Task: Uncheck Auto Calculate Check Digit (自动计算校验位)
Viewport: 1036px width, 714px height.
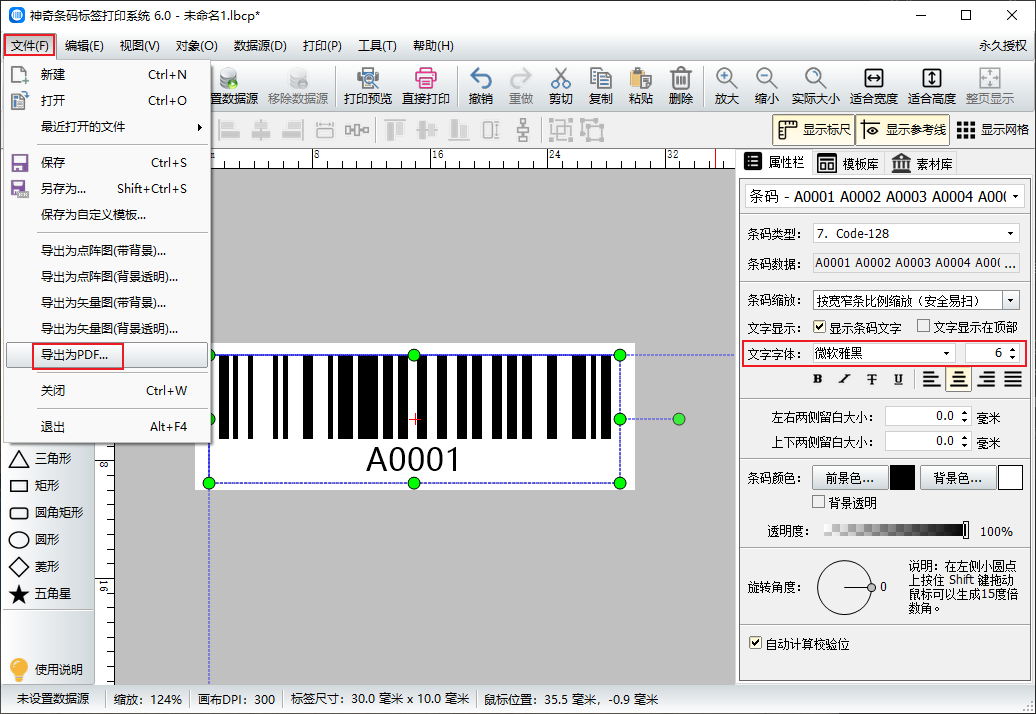Action: coord(755,643)
